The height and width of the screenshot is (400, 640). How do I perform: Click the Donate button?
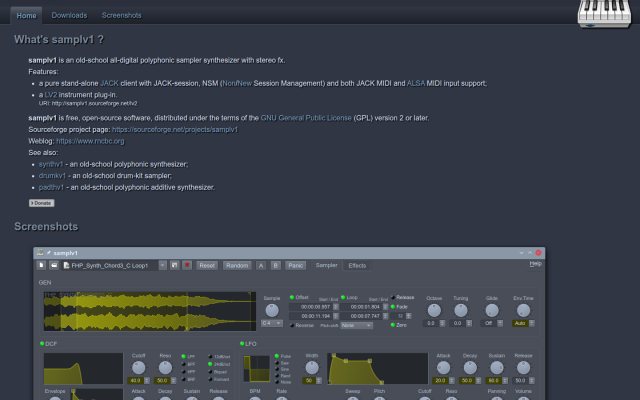41,203
